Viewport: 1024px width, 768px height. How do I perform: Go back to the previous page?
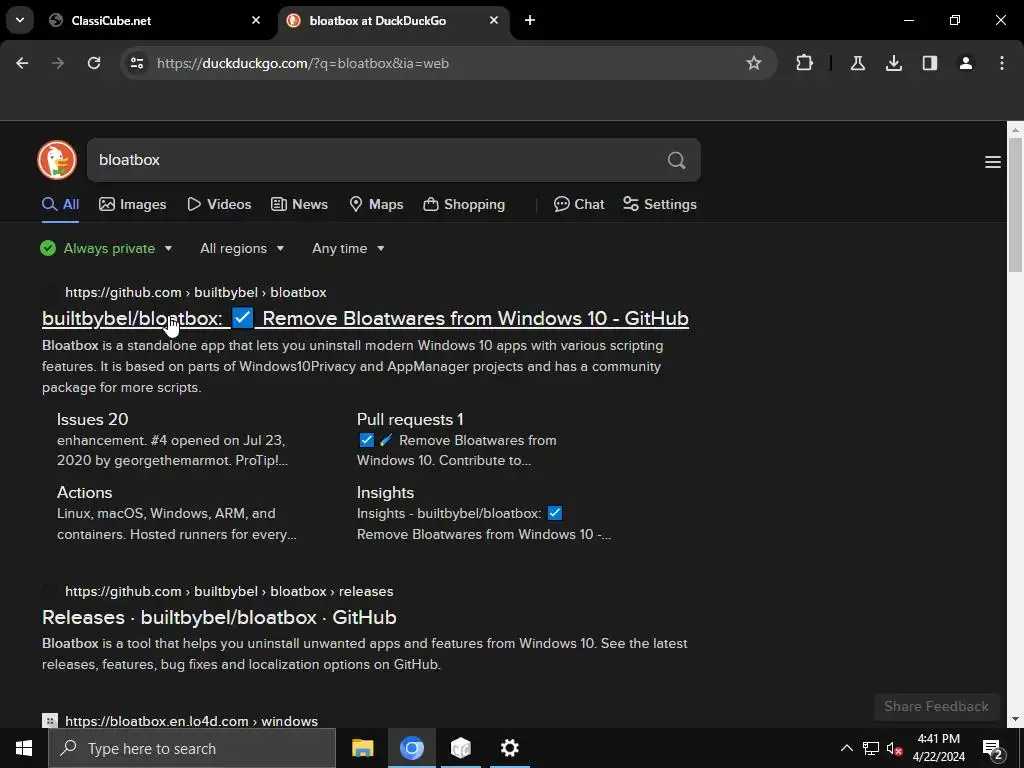(x=22, y=63)
